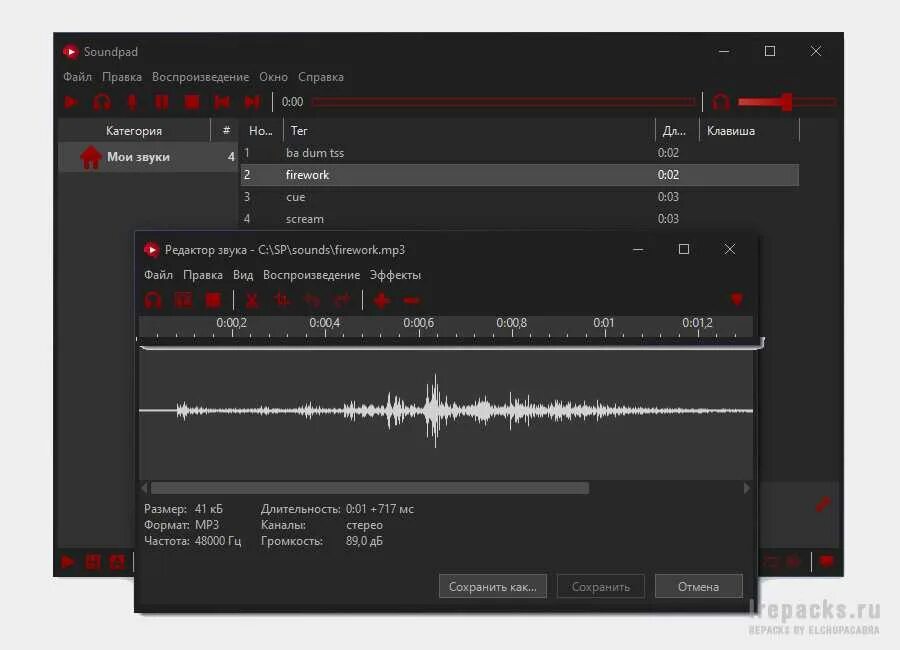900x650 pixels.
Task: Open the Эффекты menu in the sound editor
Action: point(395,275)
